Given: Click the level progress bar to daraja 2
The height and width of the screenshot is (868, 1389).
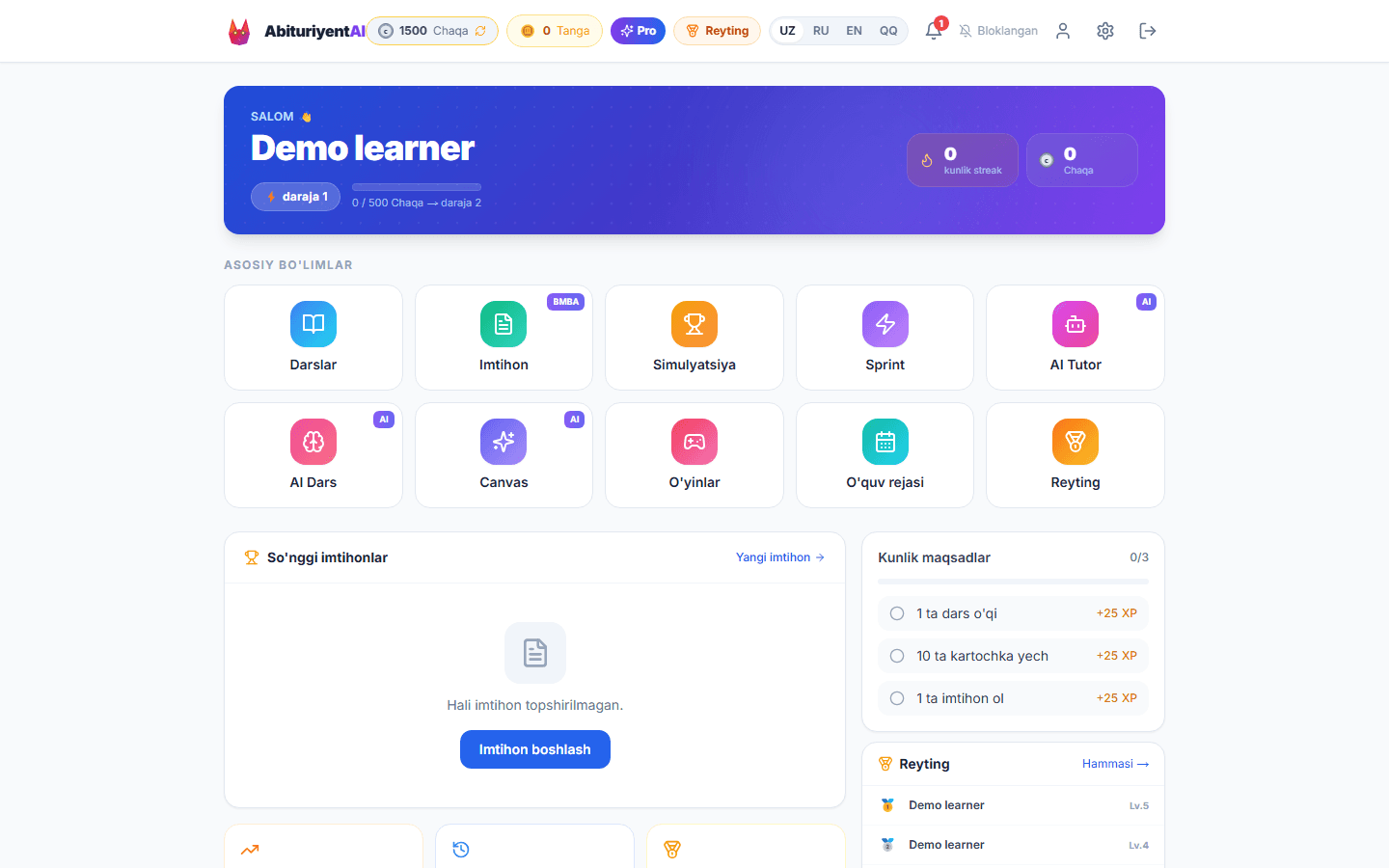Looking at the screenshot, I should (417, 187).
